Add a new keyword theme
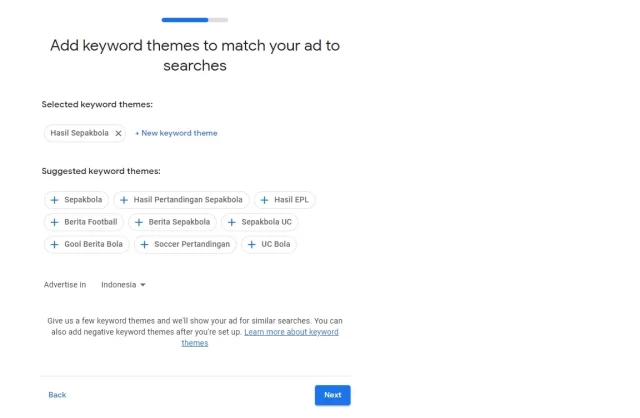Viewport: 640px width, 418px height. pos(176,133)
